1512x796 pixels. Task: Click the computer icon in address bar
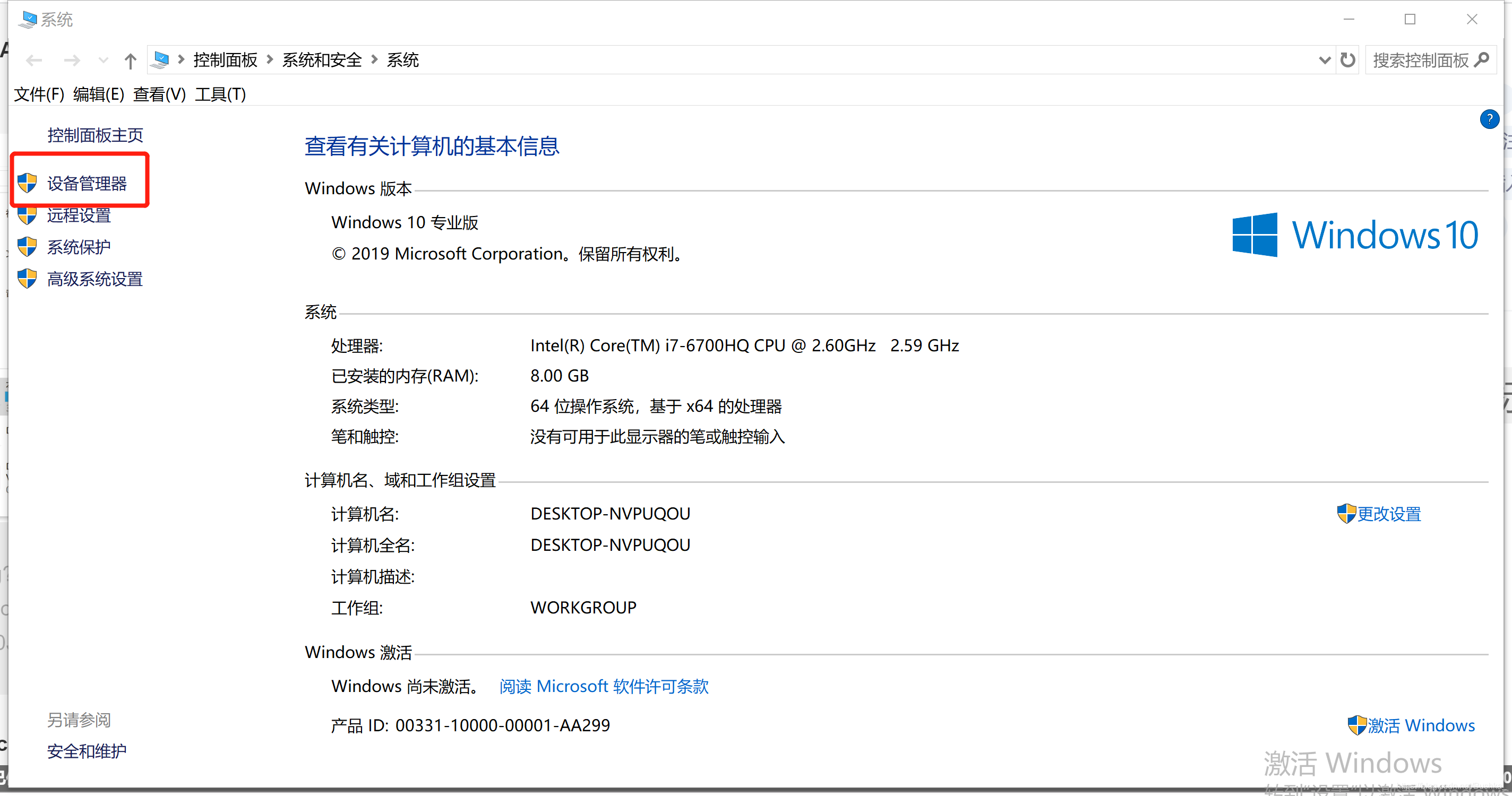[x=160, y=60]
